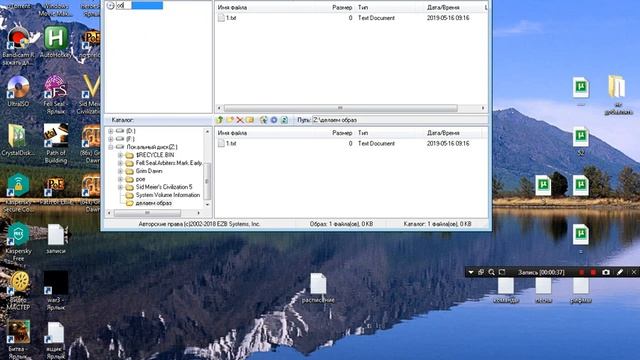This screenshot has width=640, height=360.
Task: Click the fullscreen rectangle icon on recorder bar
Action: click(502, 272)
